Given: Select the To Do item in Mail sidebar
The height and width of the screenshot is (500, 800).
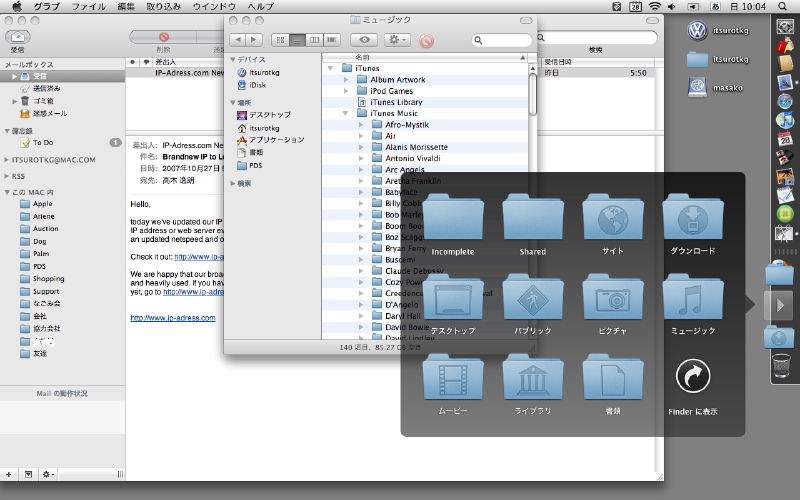Looking at the screenshot, I should pos(43,143).
